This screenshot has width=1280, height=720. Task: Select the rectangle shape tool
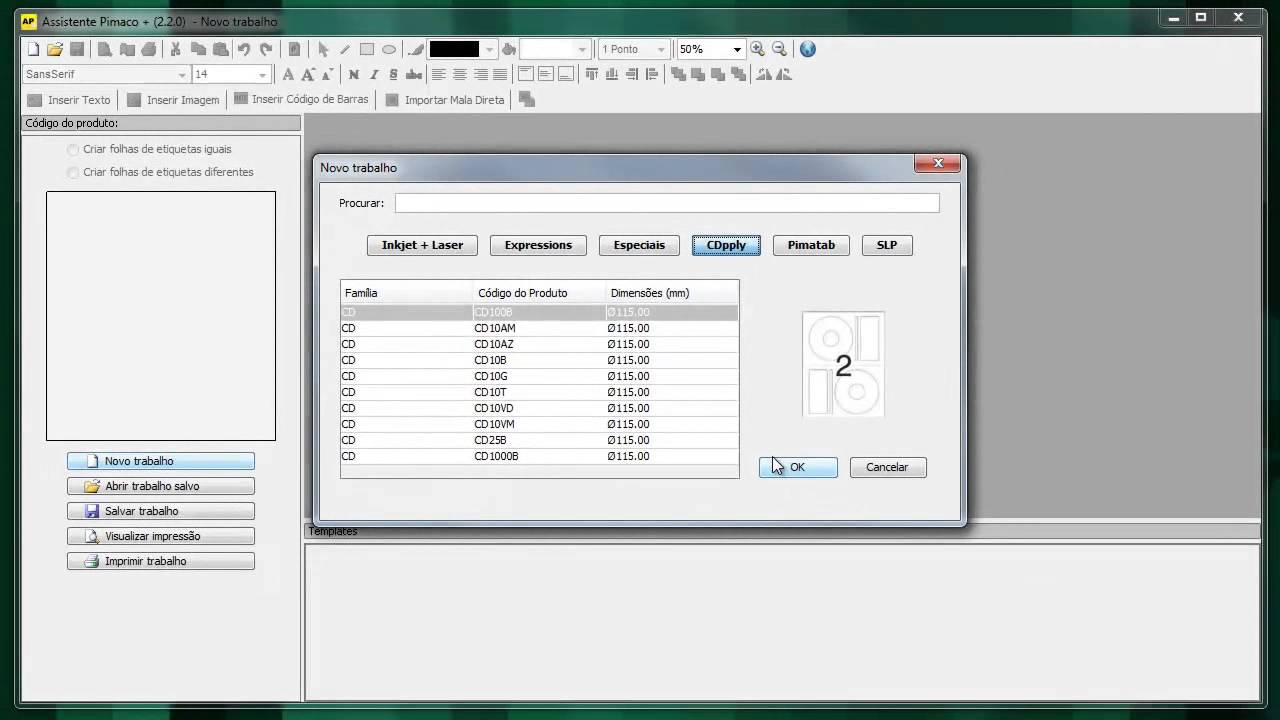pyautogui.click(x=367, y=49)
